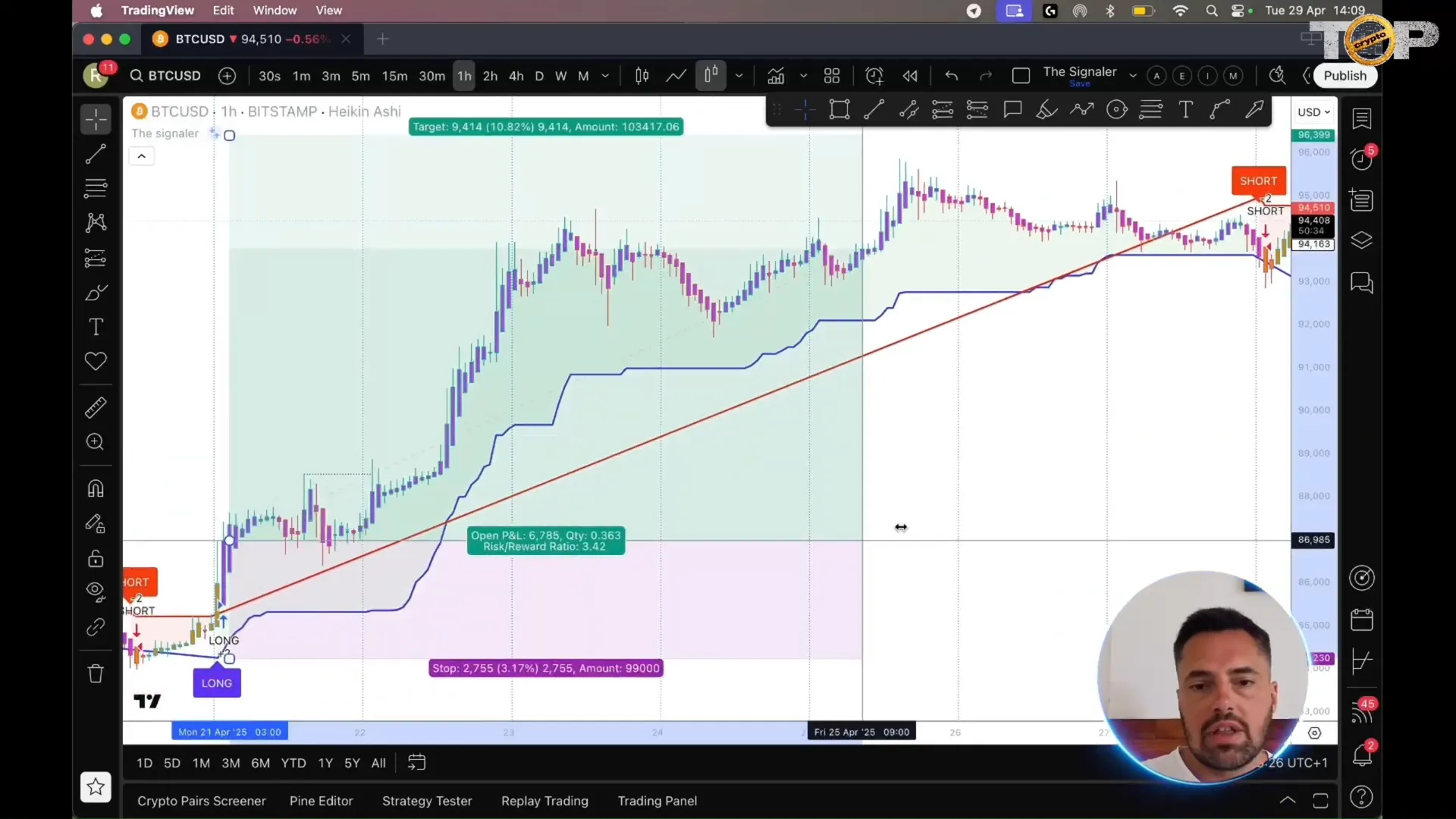Select the 5m timeframe
The width and height of the screenshot is (1456, 819).
coord(361,76)
